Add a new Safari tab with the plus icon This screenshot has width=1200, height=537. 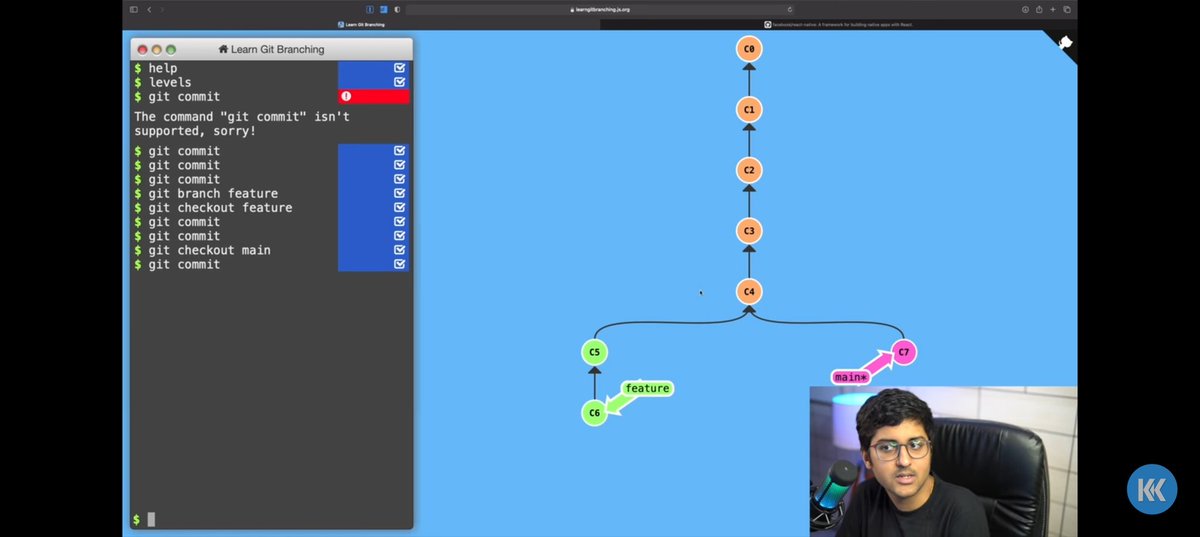tap(1053, 9)
